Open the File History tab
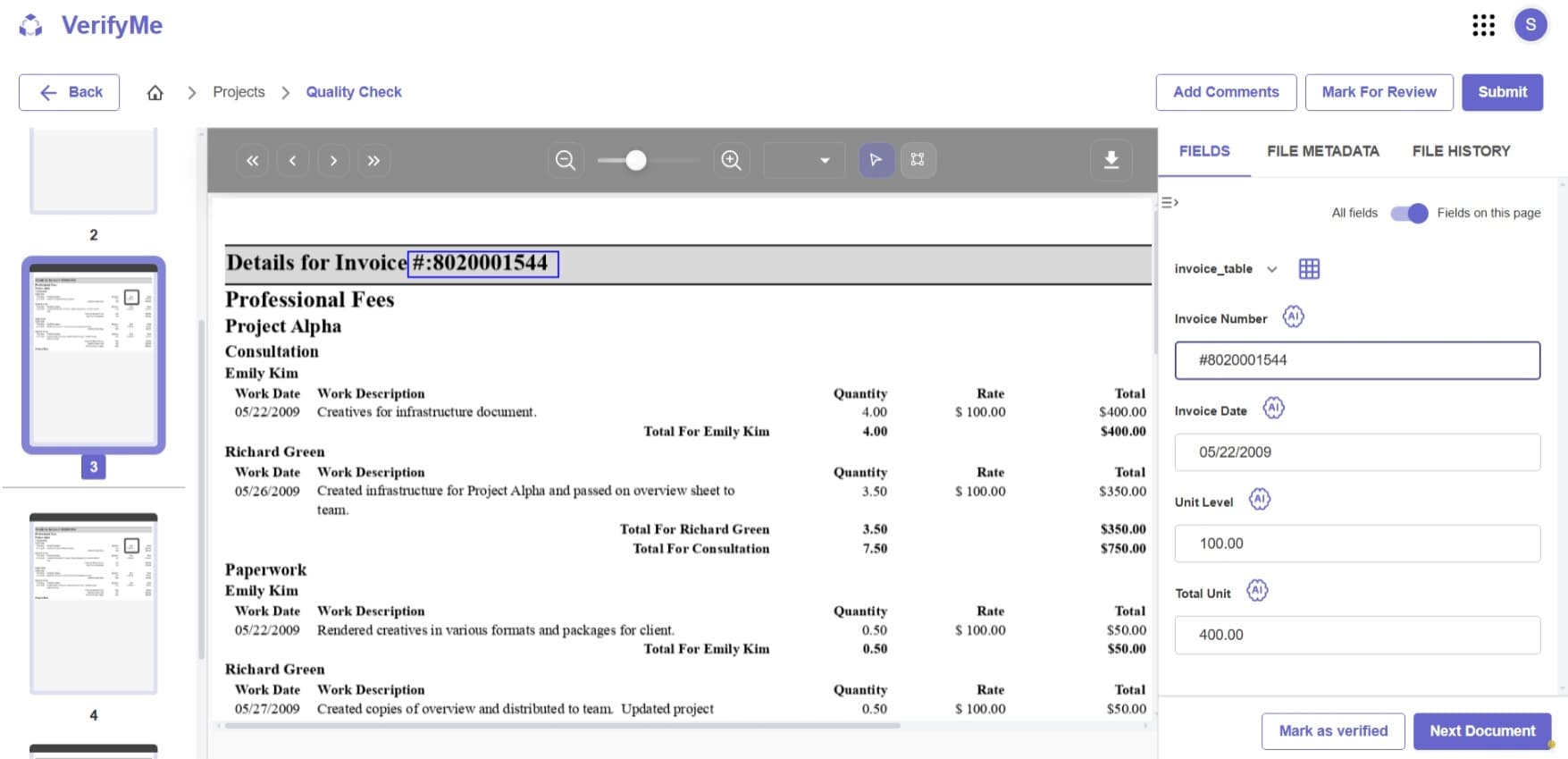The width and height of the screenshot is (1568, 759). click(1461, 151)
